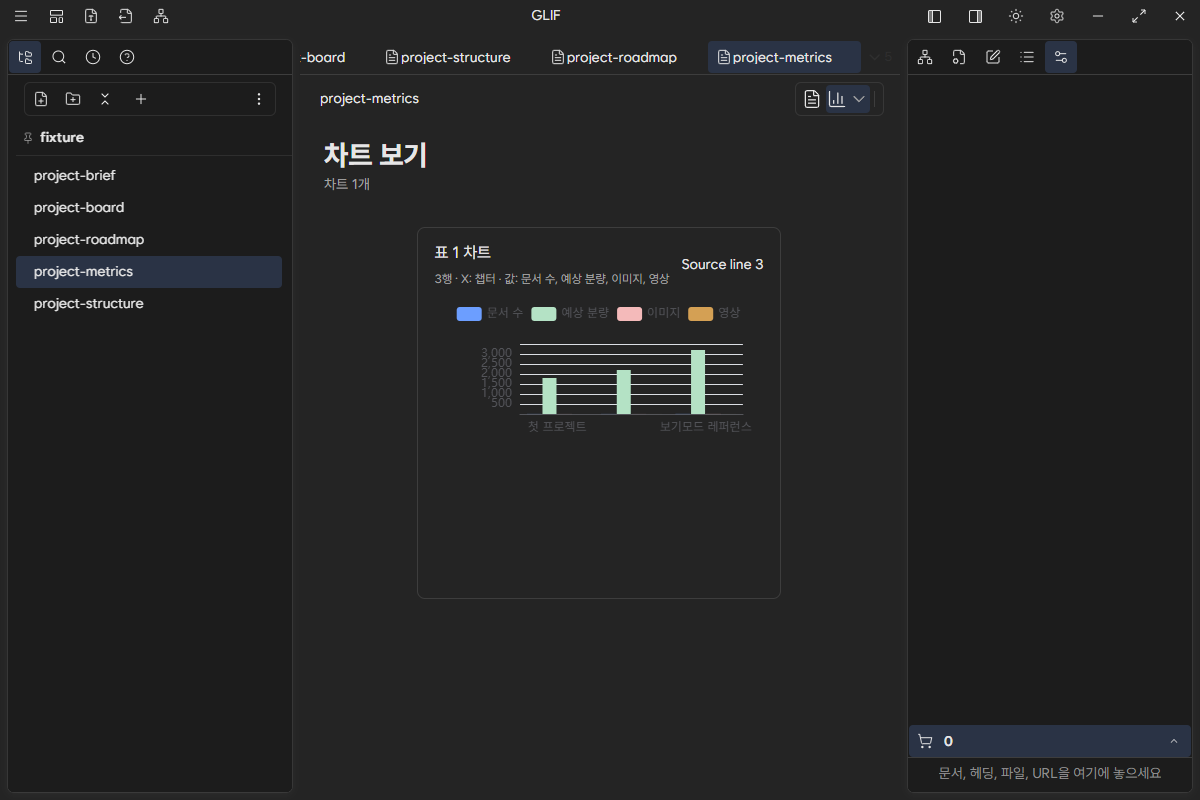Toggle the 문서 수 blue legend swatch

469,313
